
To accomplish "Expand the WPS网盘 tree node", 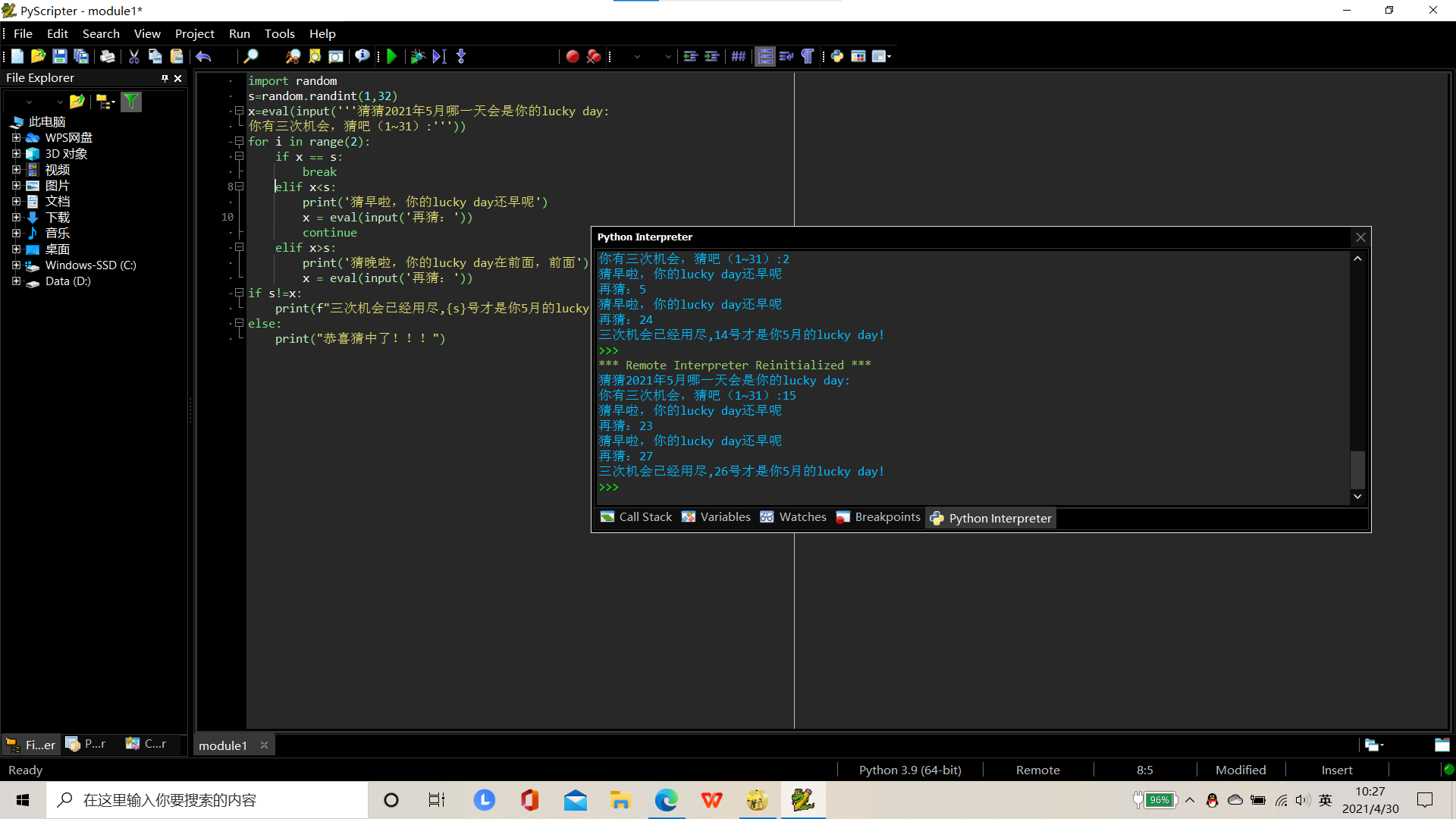I will click(x=16, y=138).
